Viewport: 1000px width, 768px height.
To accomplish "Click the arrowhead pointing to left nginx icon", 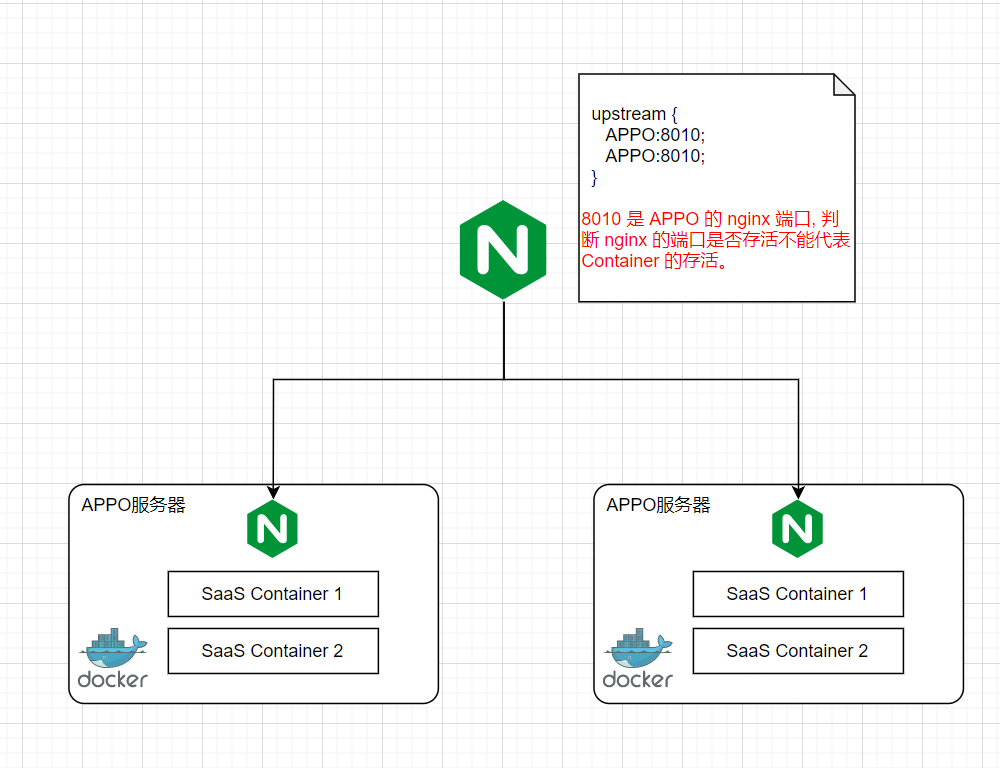I will pos(273,491).
